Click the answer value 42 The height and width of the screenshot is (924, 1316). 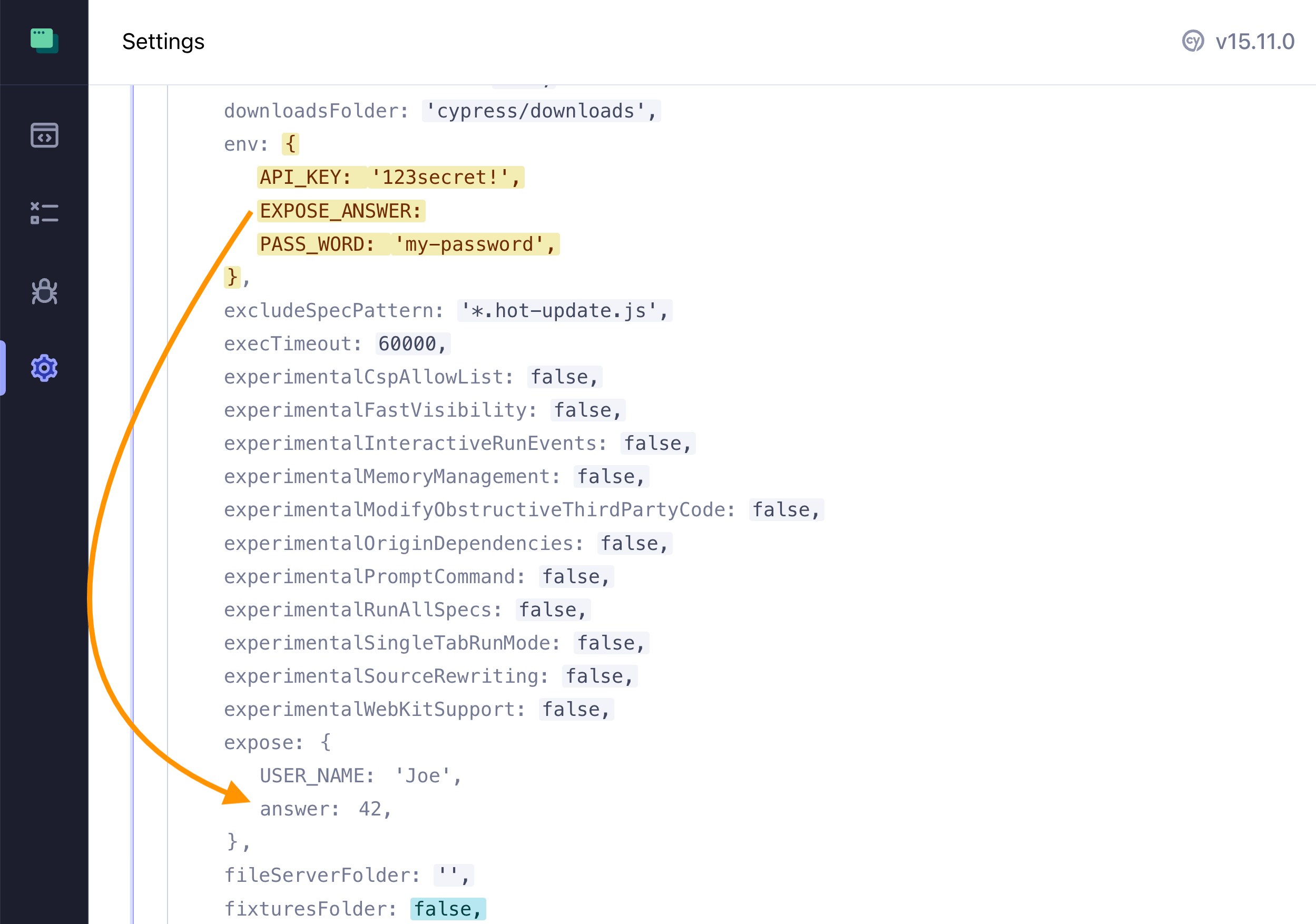(x=371, y=808)
